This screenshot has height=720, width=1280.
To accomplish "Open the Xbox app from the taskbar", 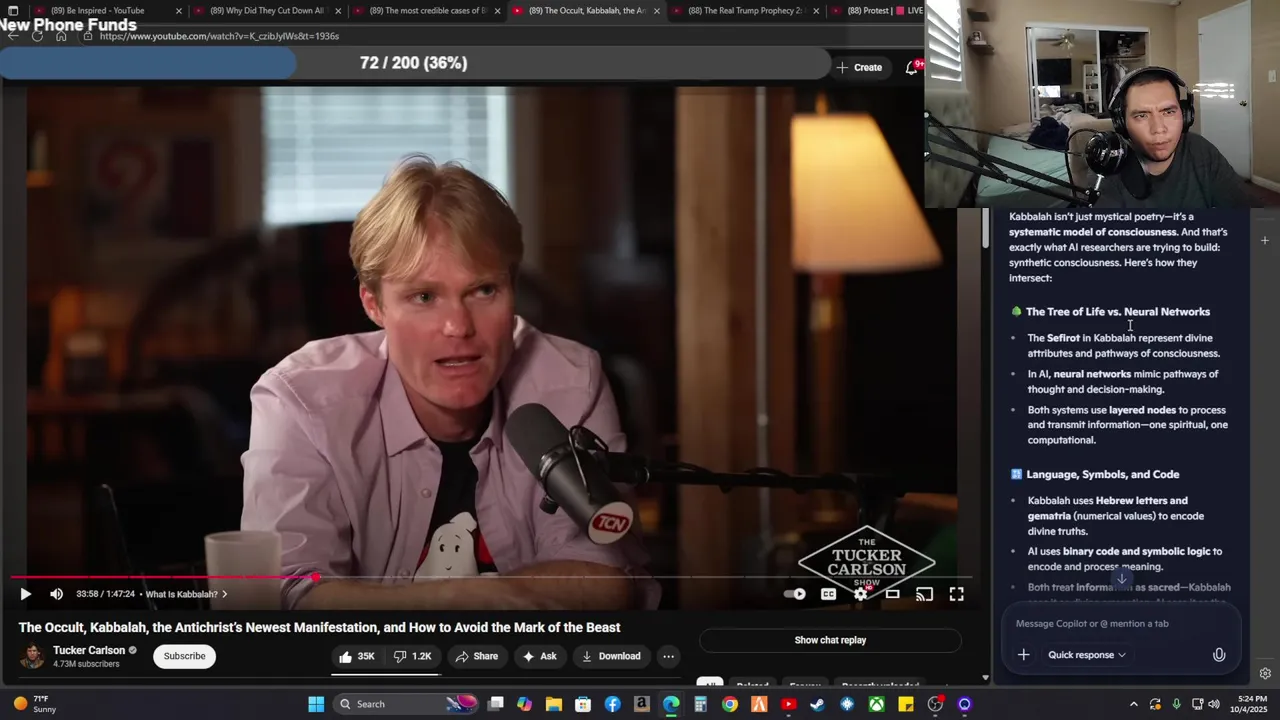I will (877, 704).
